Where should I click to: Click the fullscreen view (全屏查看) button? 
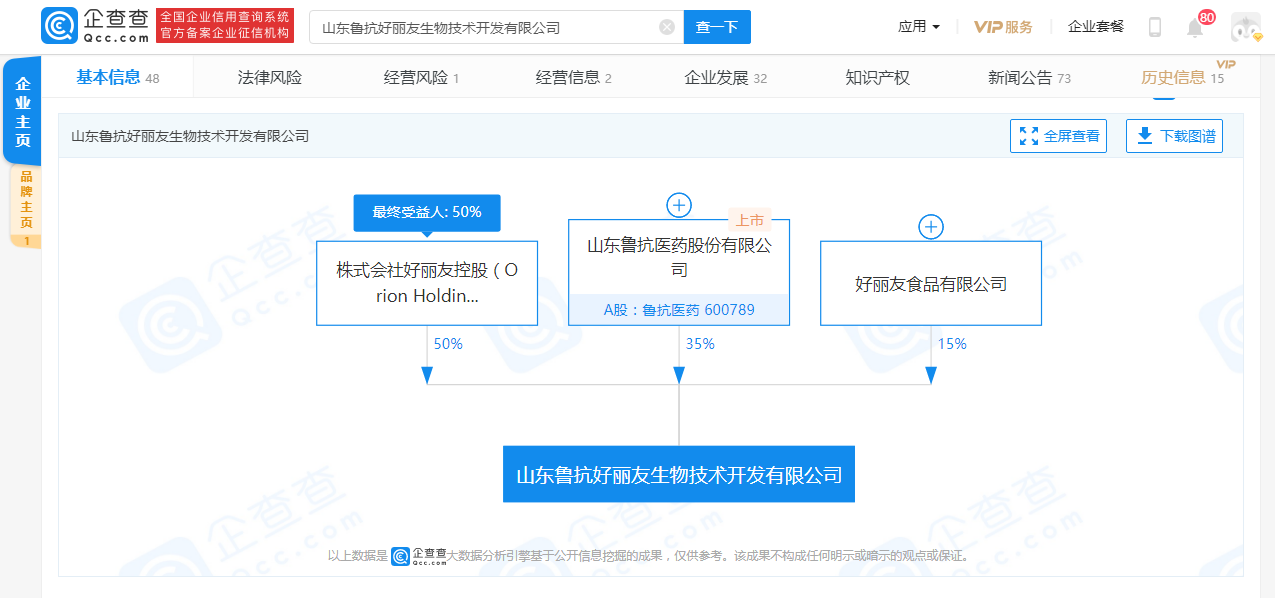coord(1058,136)
